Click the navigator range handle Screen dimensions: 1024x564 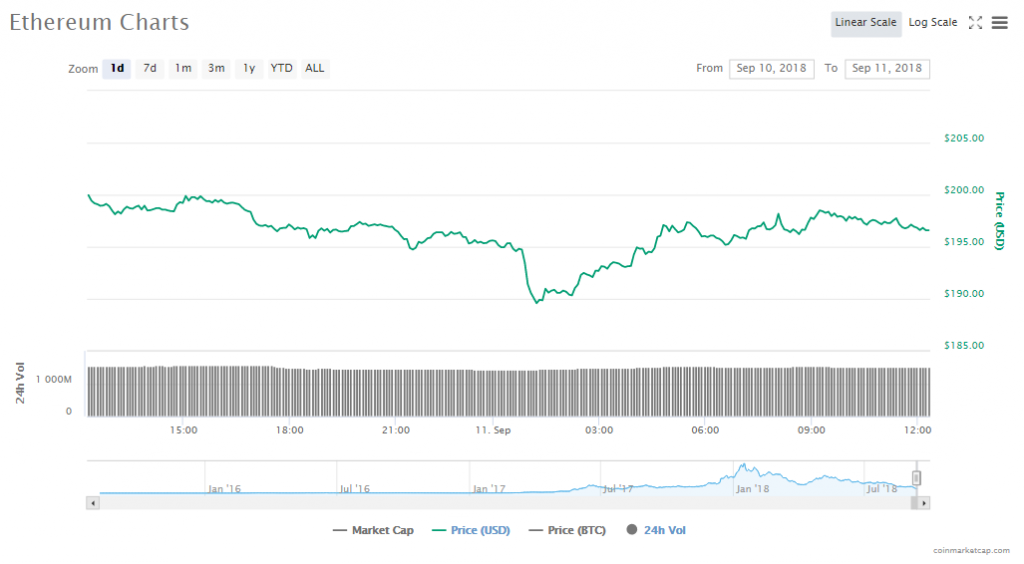click(x=916, y=478)
